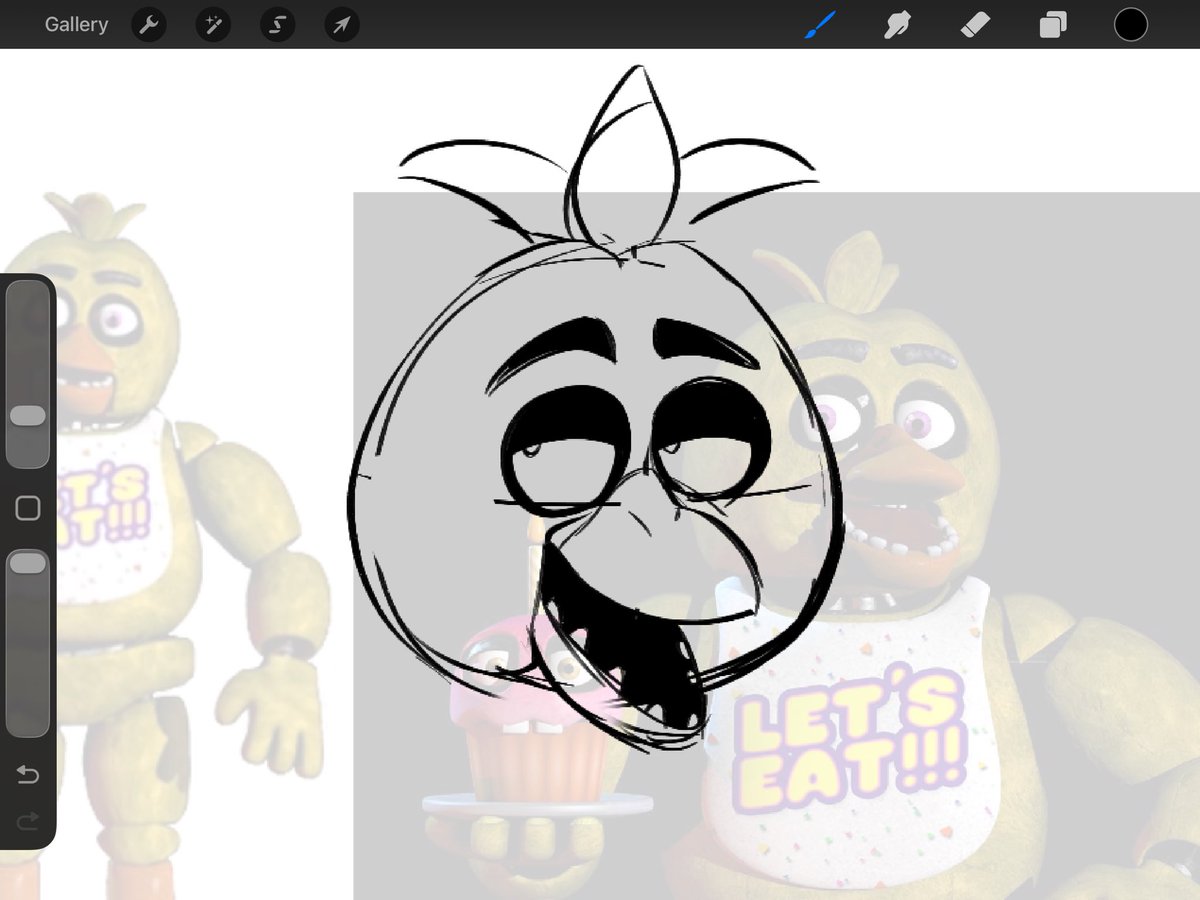This screenshot has width=1200, height=900.
Task: Open the Adjustments magic wand menu
Action: pyautogui.click(x=214, y=25)
